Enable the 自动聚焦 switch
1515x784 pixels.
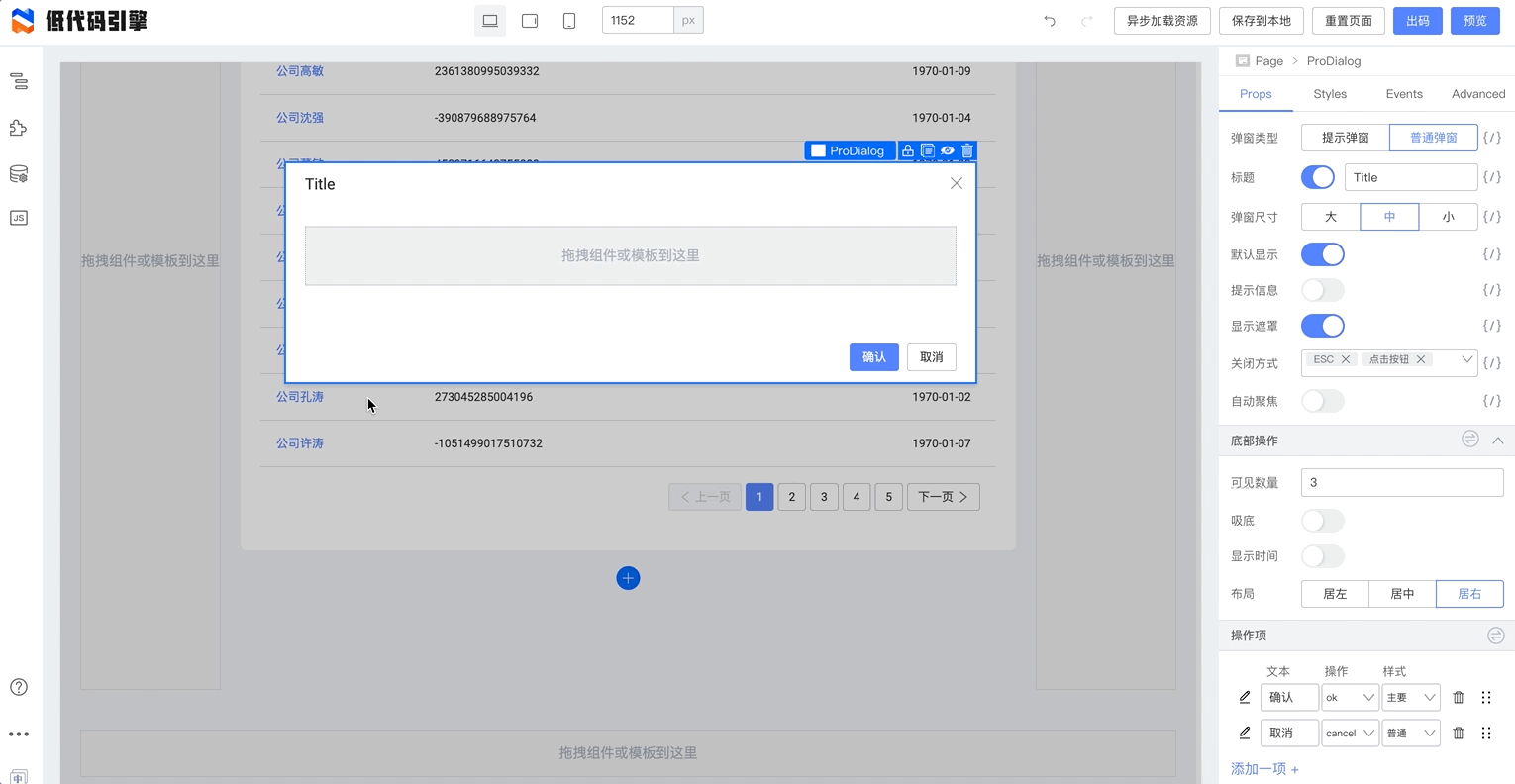(x=1323, y=401)
